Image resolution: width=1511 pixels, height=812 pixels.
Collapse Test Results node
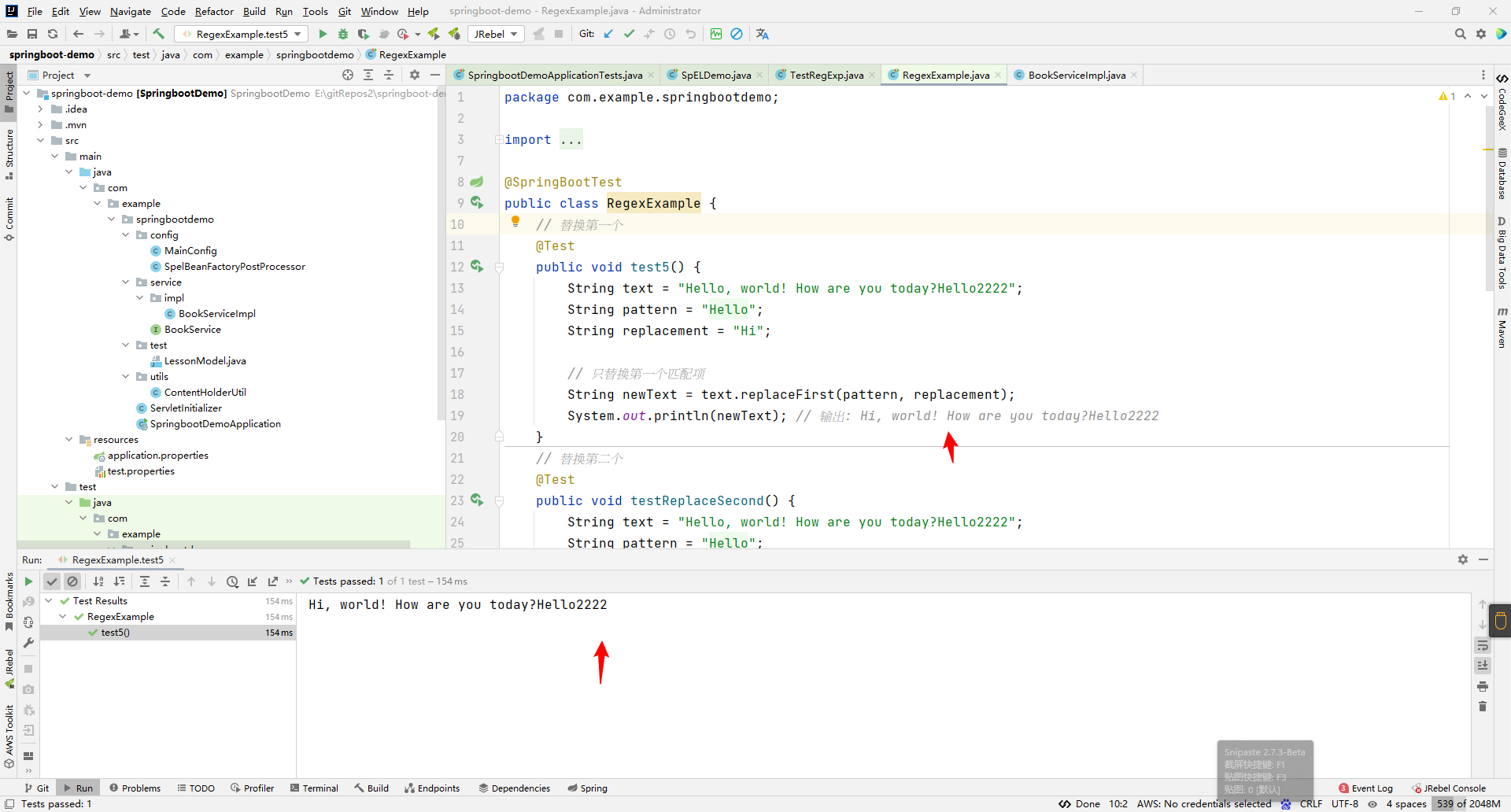[x=49, y=601]
